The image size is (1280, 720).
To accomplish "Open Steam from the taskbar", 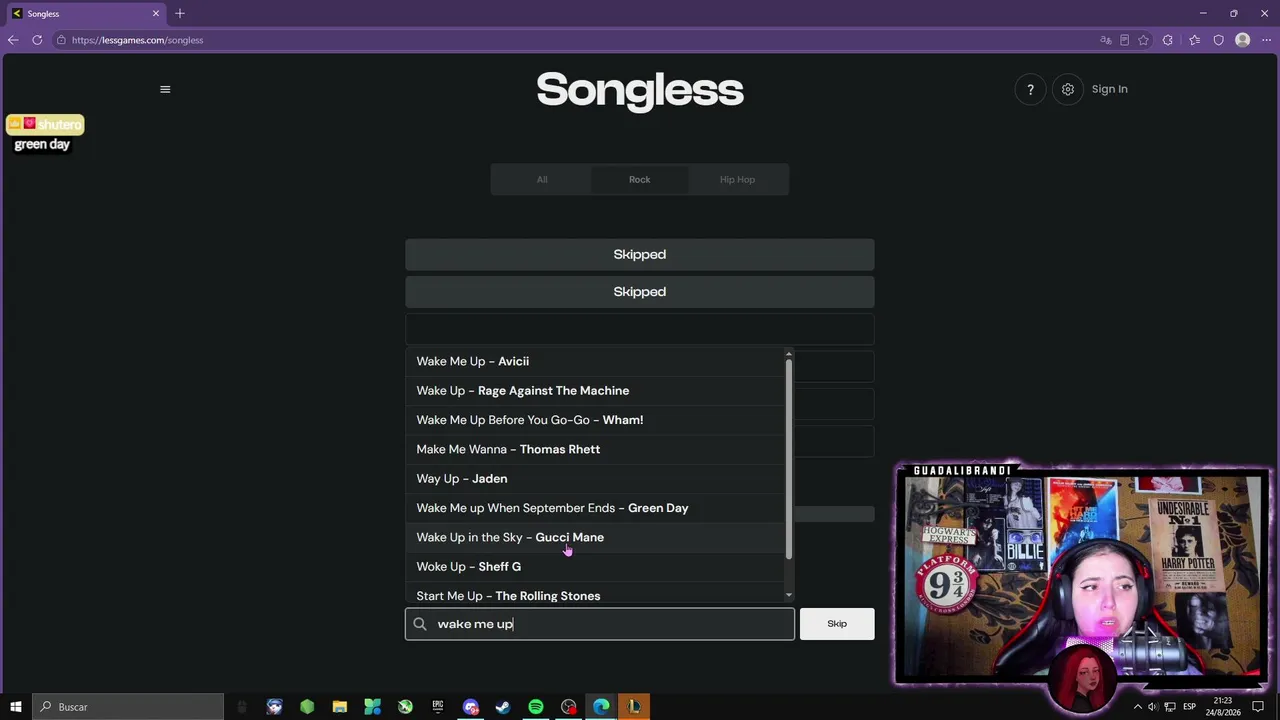I will coord(503,707).
